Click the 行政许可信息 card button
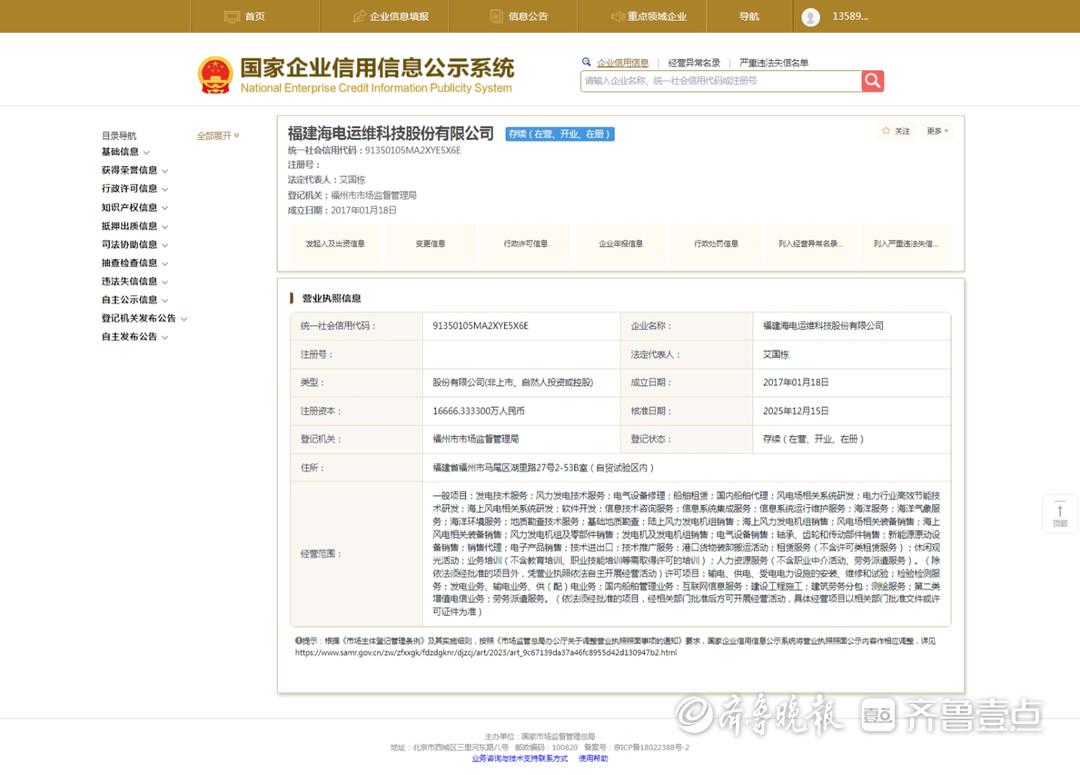The width and height of the screenshot is (1080, 775). click(526, 244)
